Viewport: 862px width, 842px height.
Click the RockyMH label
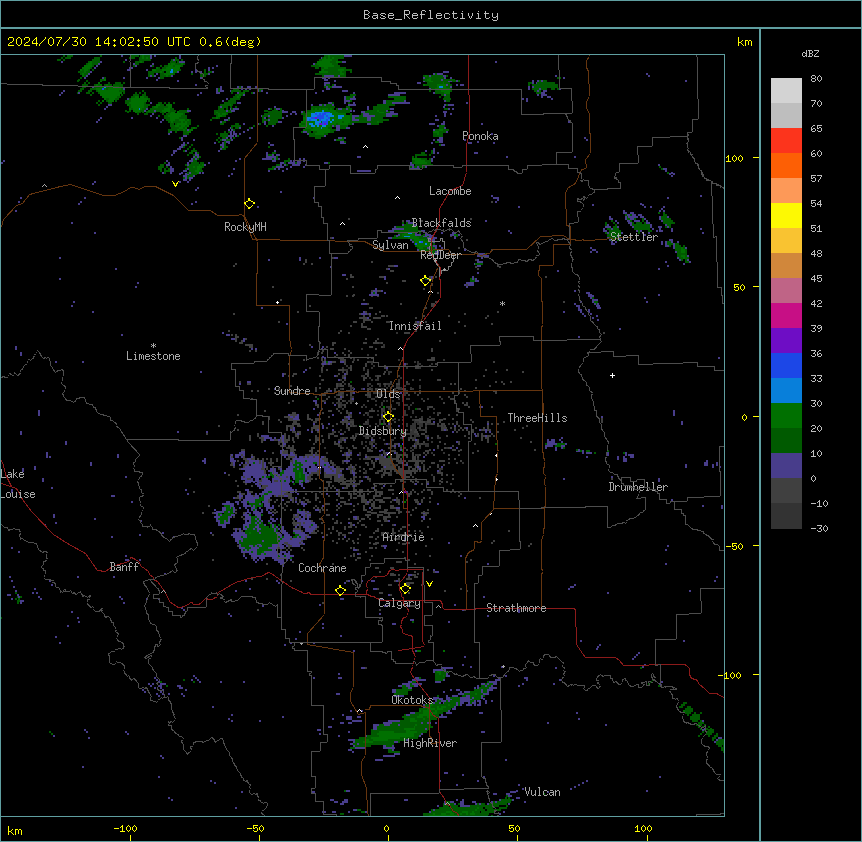[245, 227]
